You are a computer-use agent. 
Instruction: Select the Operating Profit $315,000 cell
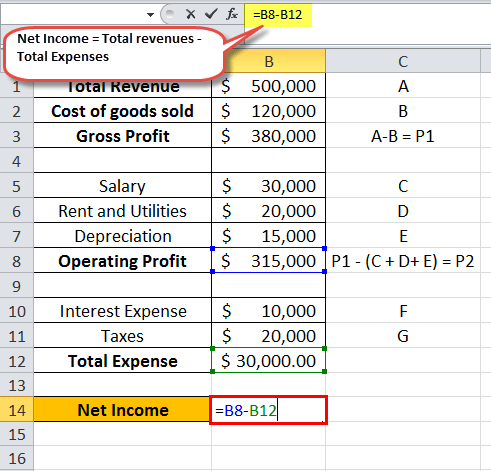coord(269,260)
